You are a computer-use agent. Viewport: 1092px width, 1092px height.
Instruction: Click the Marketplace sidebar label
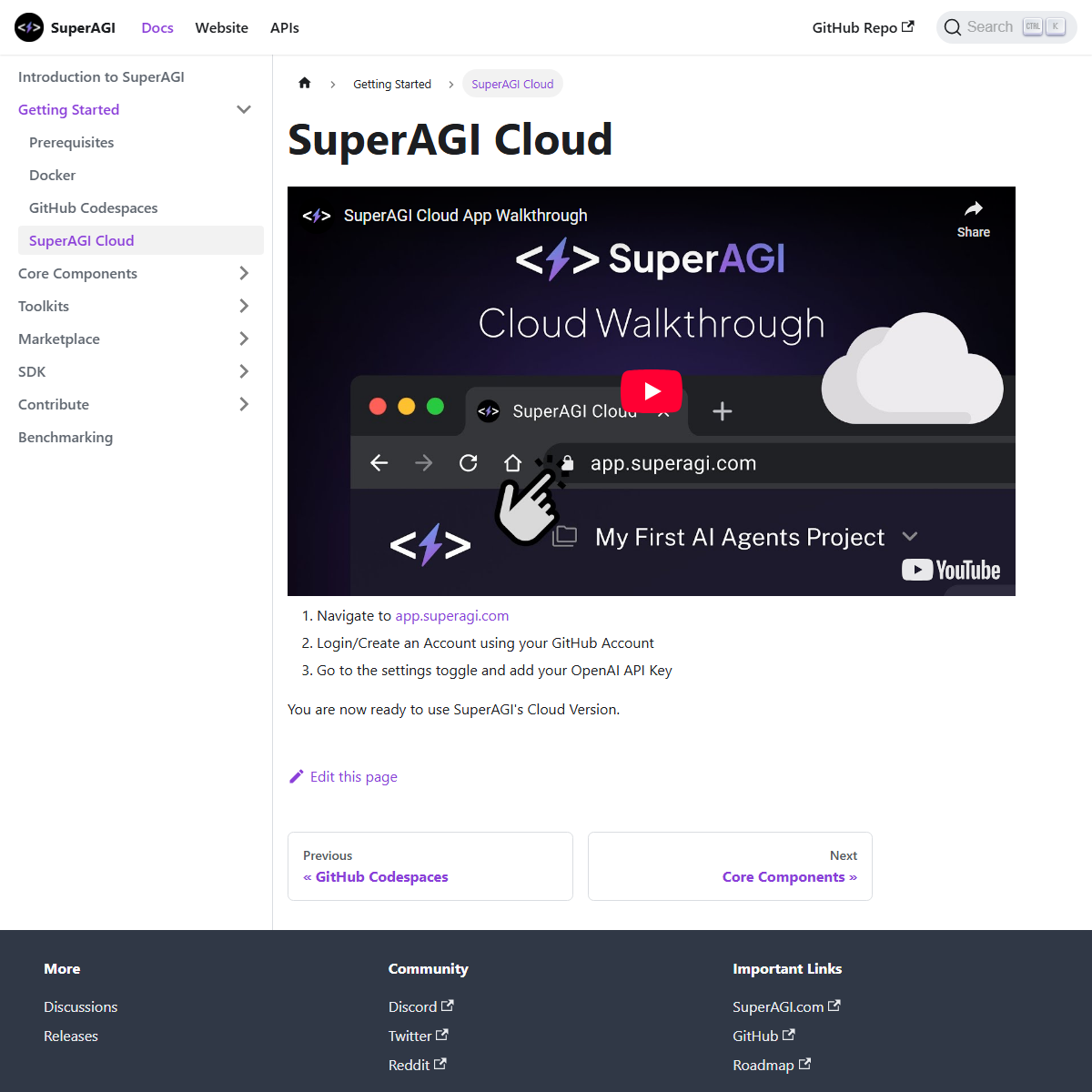coord(59,339)
